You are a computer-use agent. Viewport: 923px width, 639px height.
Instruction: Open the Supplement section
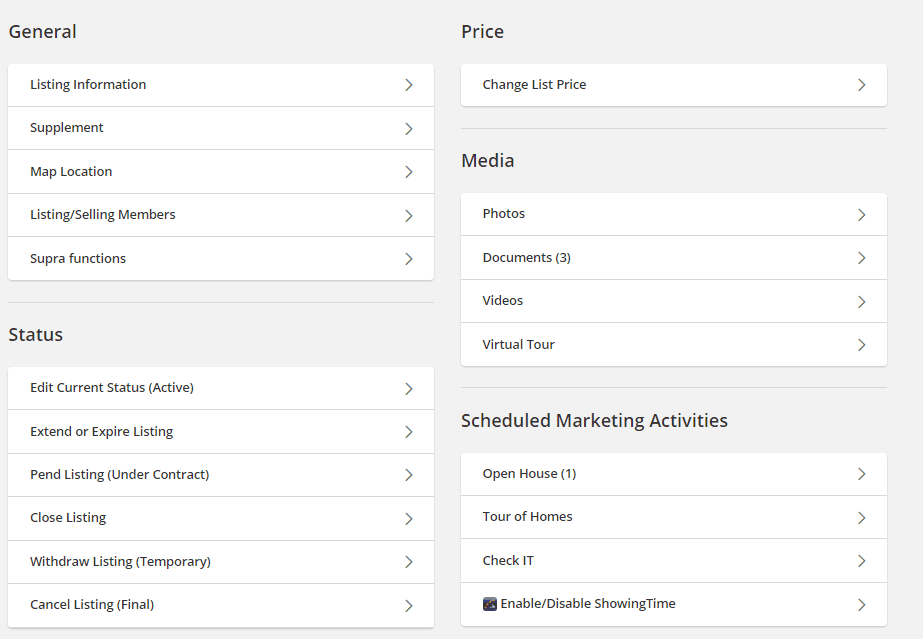[221, 128]
